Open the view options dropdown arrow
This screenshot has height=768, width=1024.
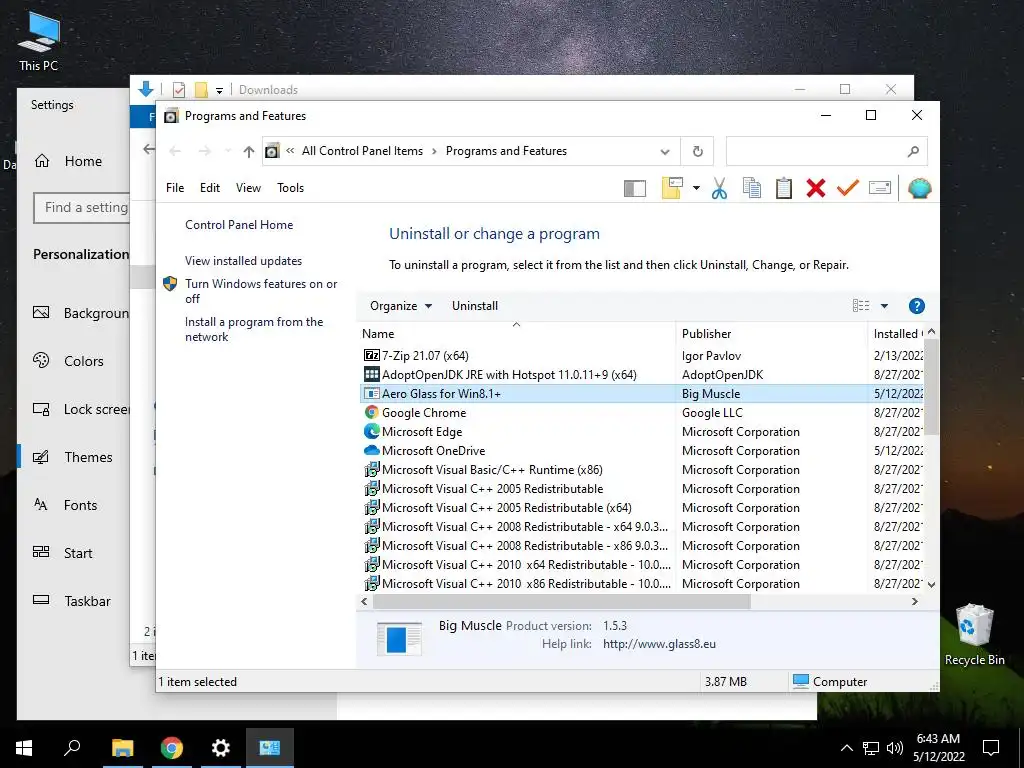(x=884, y=306)
